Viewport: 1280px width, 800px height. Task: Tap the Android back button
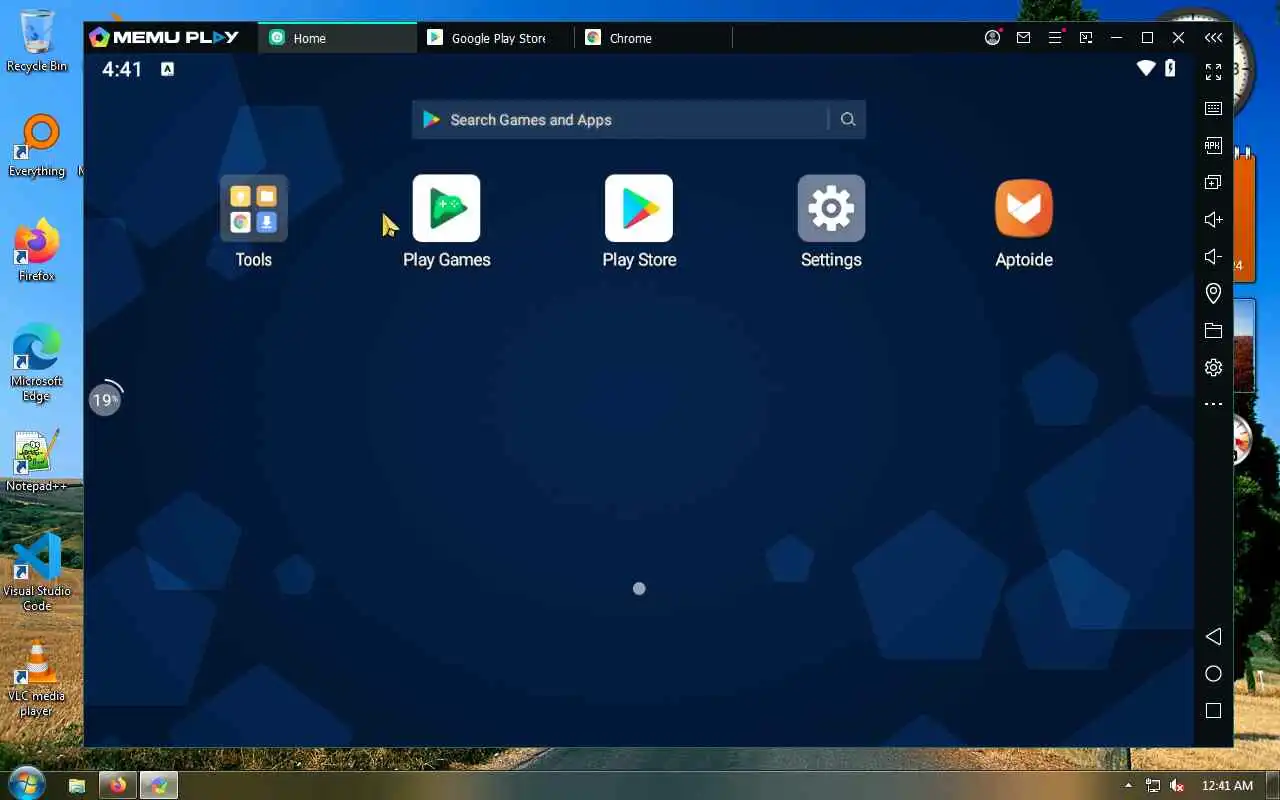coord(1213,636)
